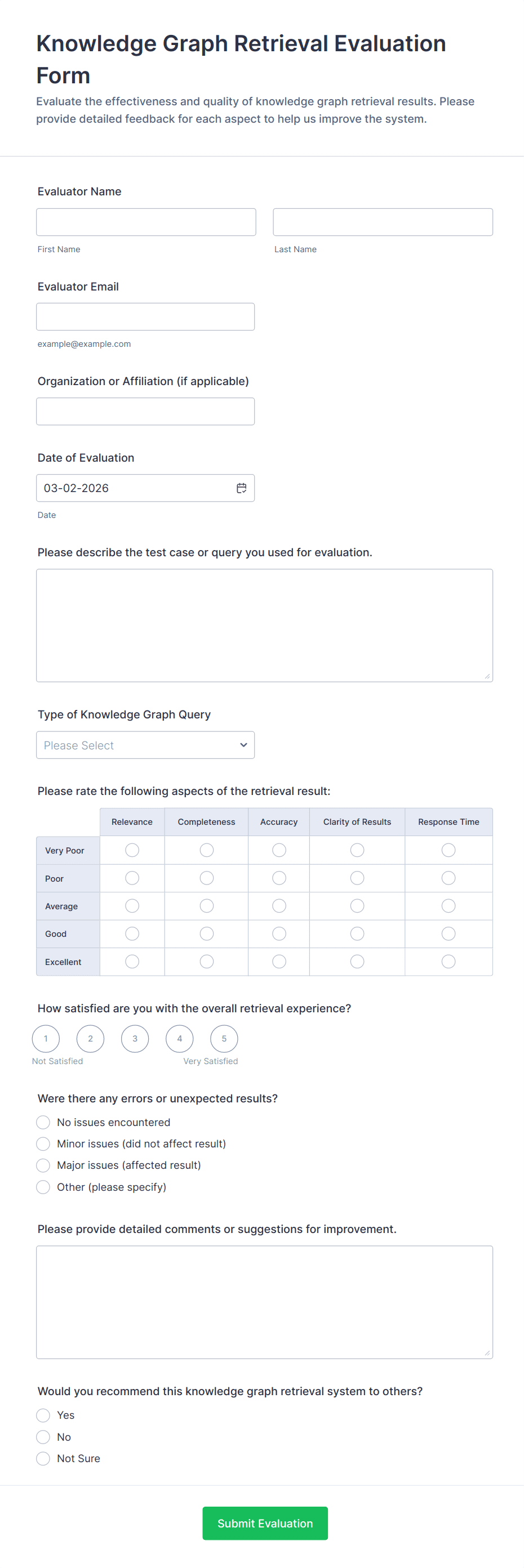Click the Submit Evaluation button

pyautogui.click(x=265, y=1523)
